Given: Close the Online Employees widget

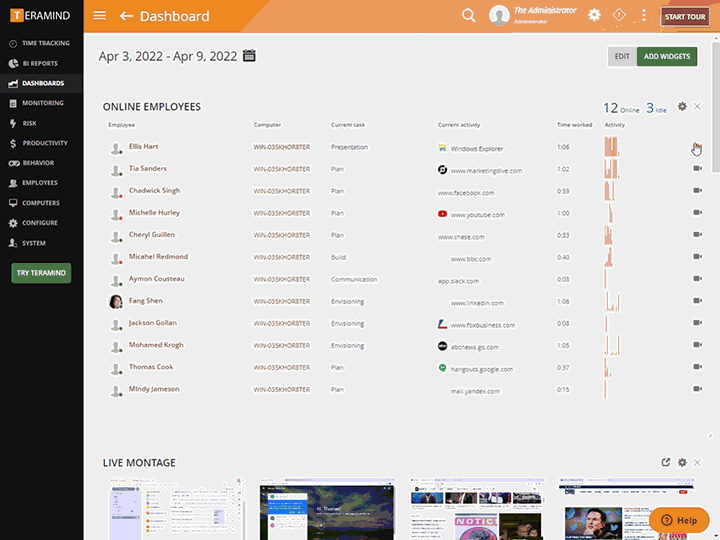Looking at the screenshot, I should pyautogui.click(x=698, y=107).
